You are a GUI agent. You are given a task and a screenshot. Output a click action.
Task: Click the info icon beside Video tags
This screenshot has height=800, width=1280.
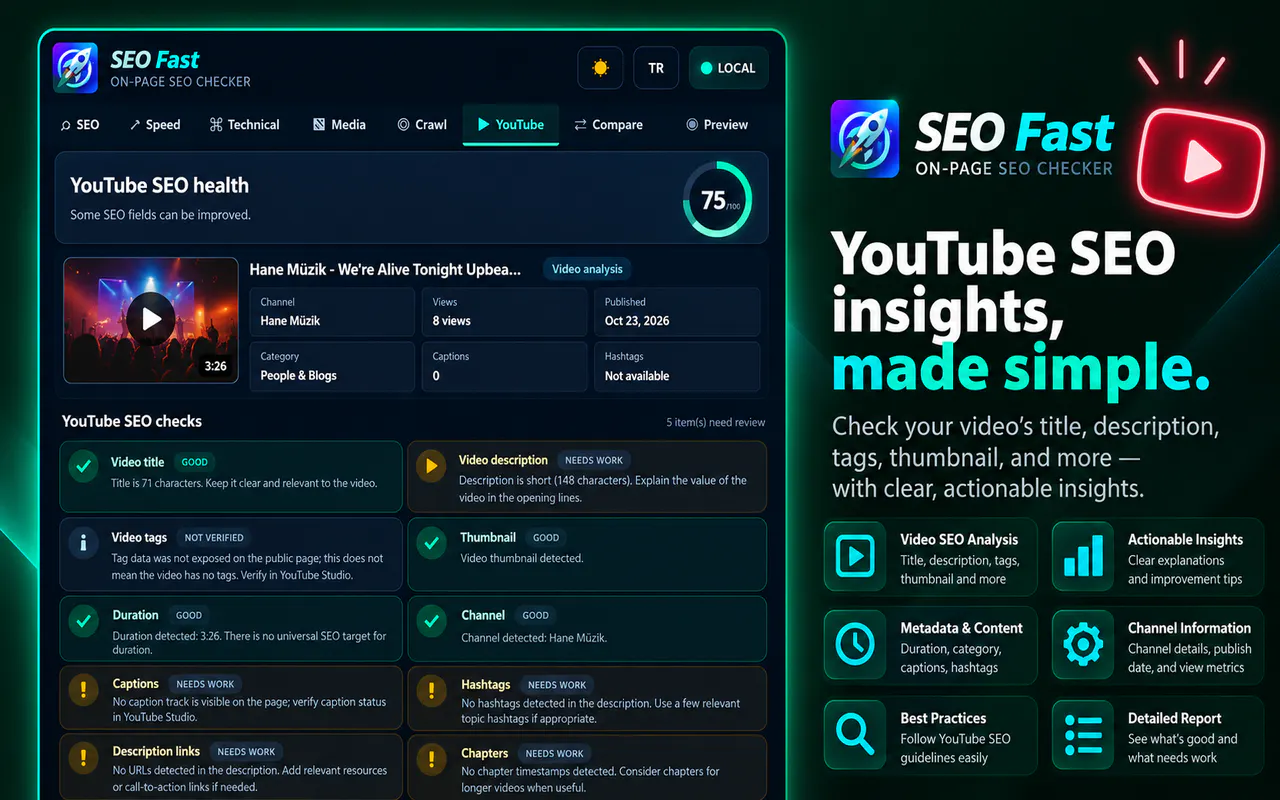coord(82,543)
